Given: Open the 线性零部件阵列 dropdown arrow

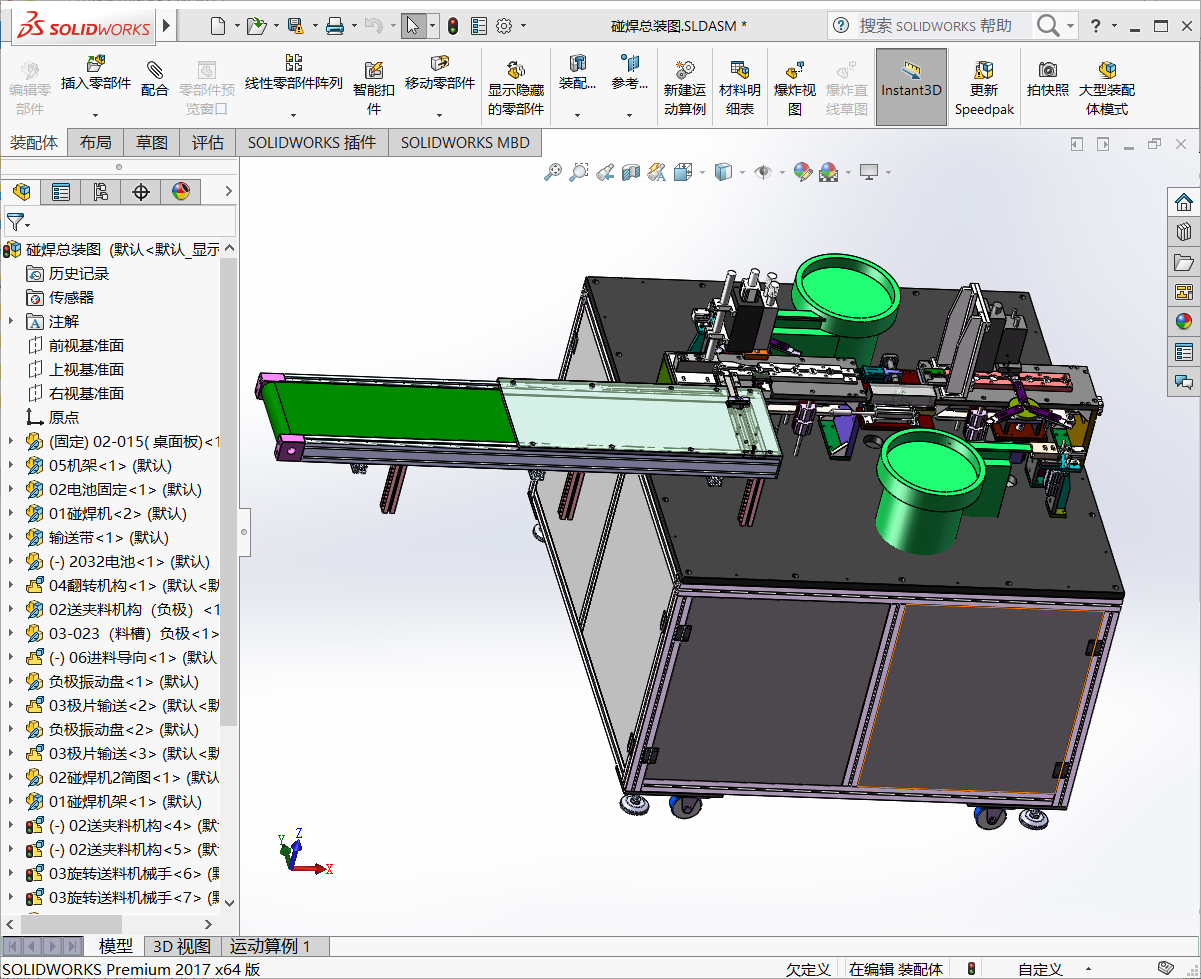Looking at the screenshot, I should [293, 115].
